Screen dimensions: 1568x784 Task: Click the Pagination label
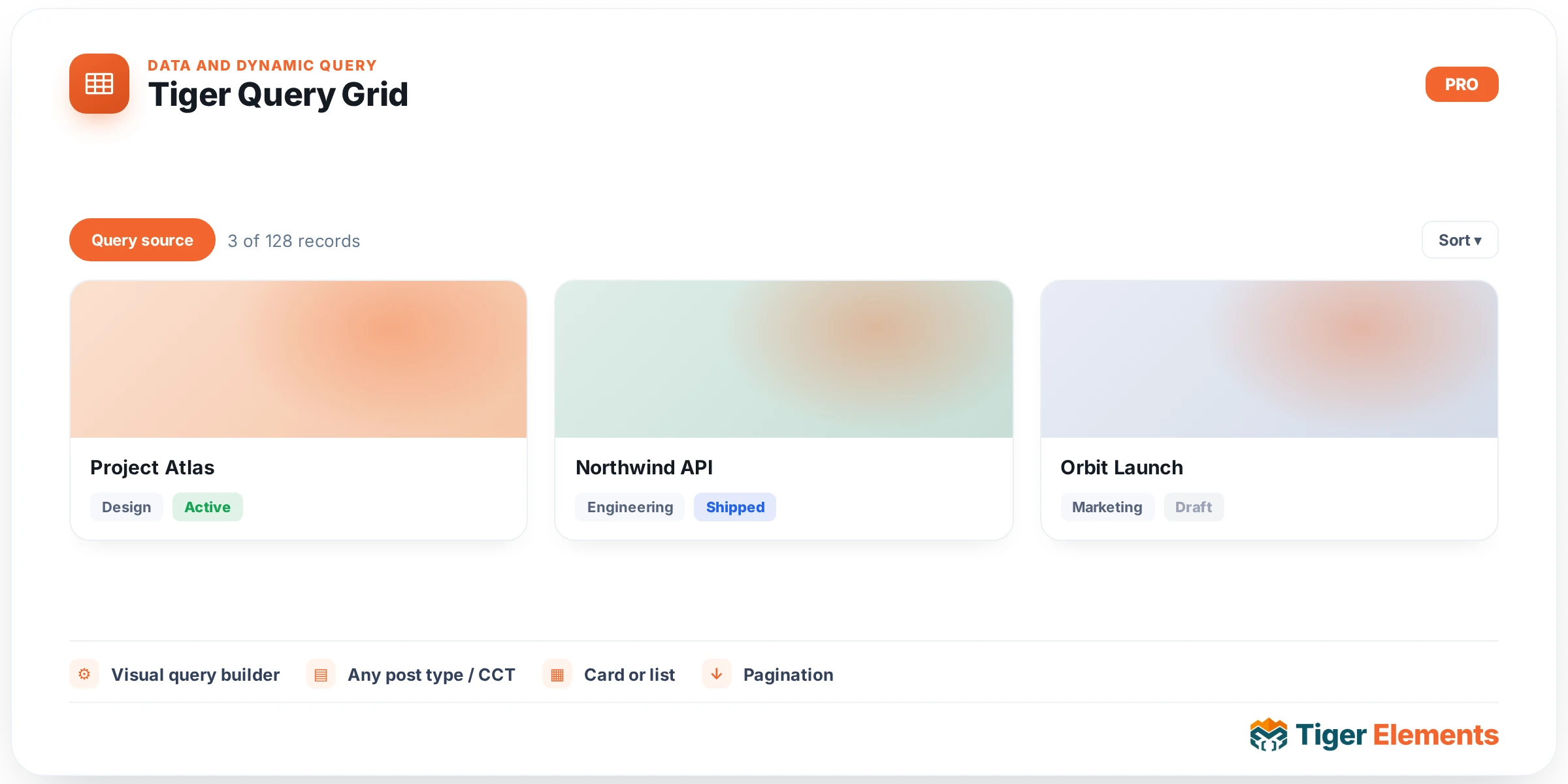789,675
